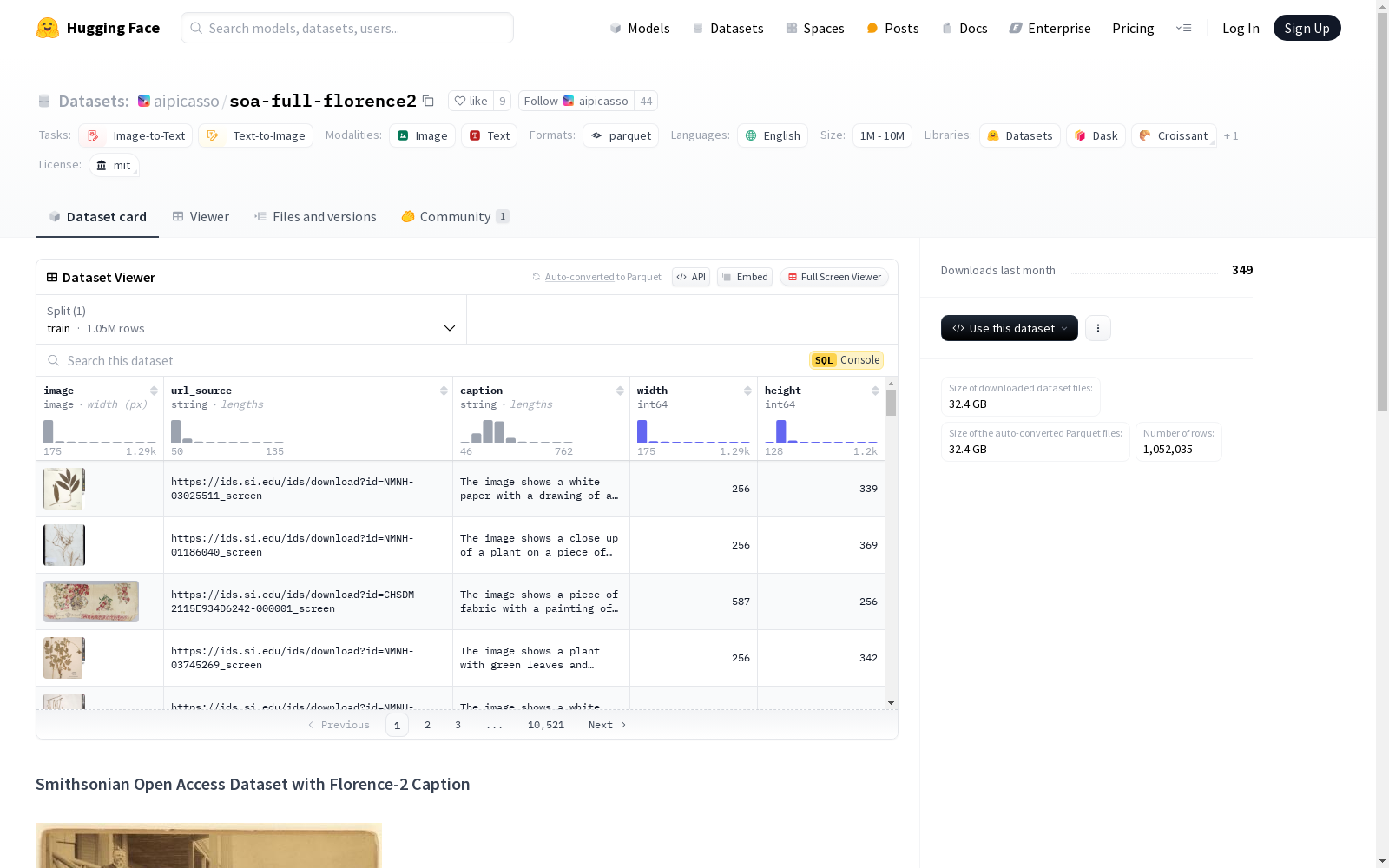Click the dataset table vertical scrollbar
The height and width of the screenshot is (868, 1389).
tap(891, 403)
